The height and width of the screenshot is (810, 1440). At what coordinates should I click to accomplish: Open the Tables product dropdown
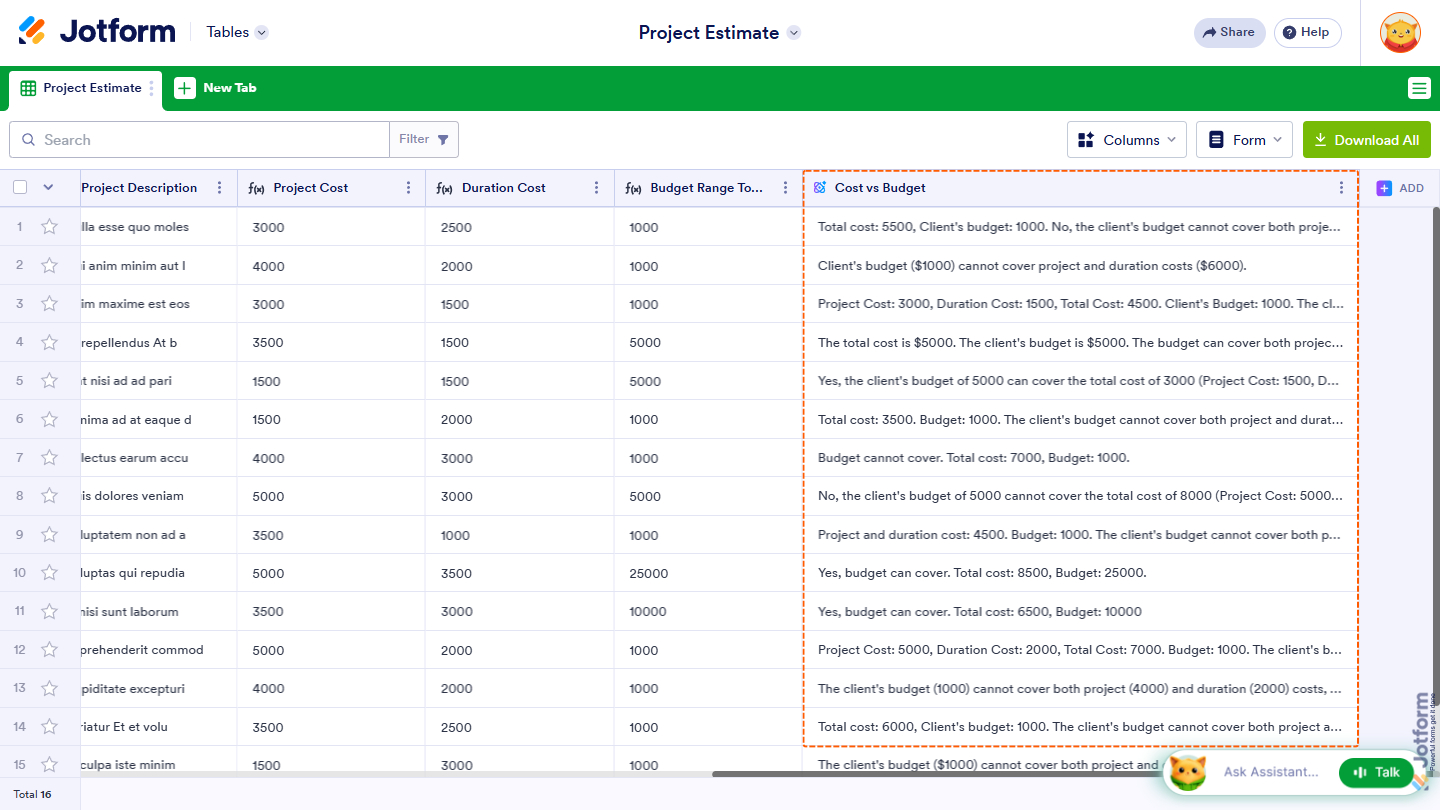click(x=237, y=32)
